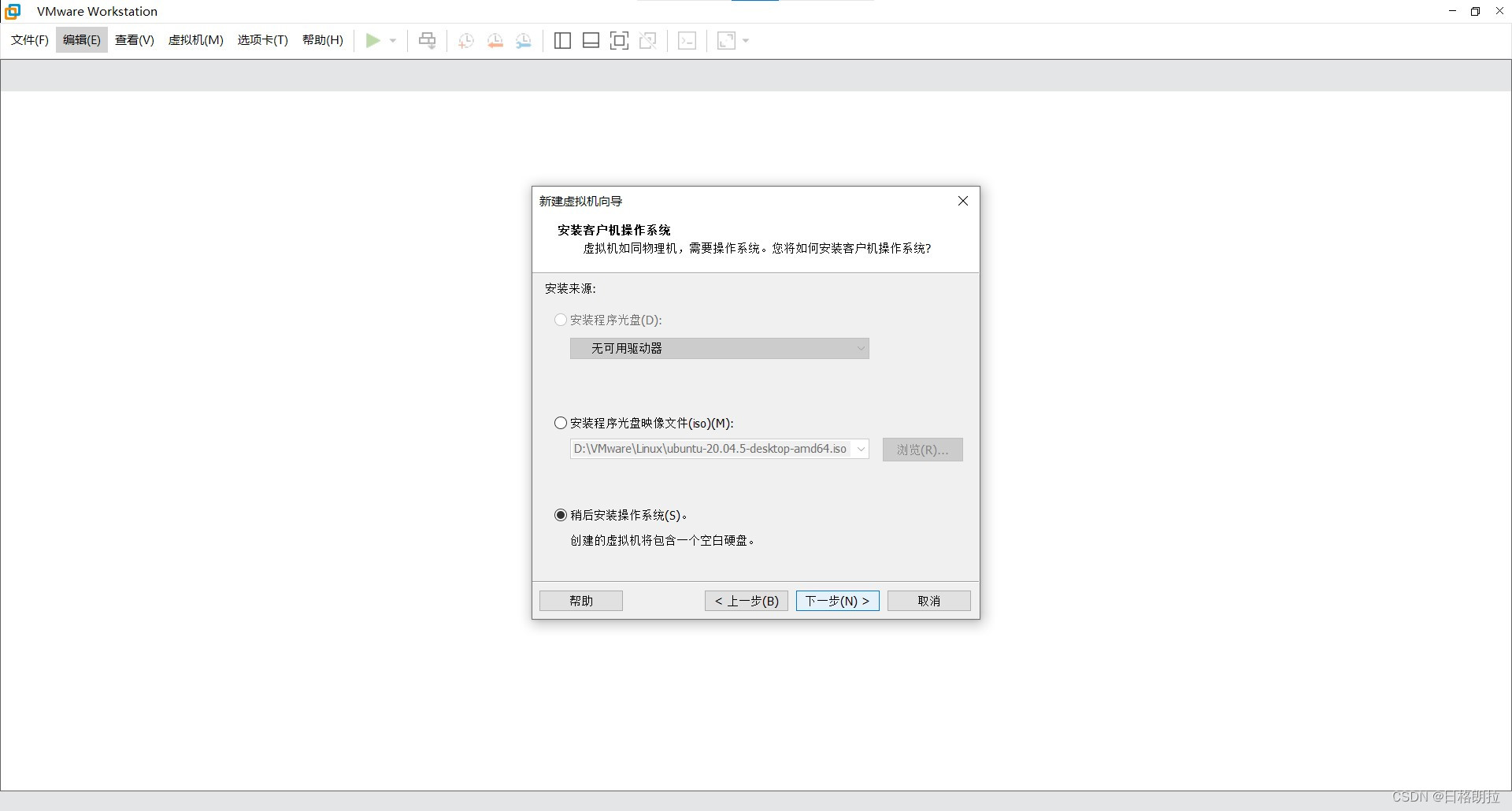1512x811 pixels.
Task: Click the VMware Workstation logo icon
Action: [13, 11]
